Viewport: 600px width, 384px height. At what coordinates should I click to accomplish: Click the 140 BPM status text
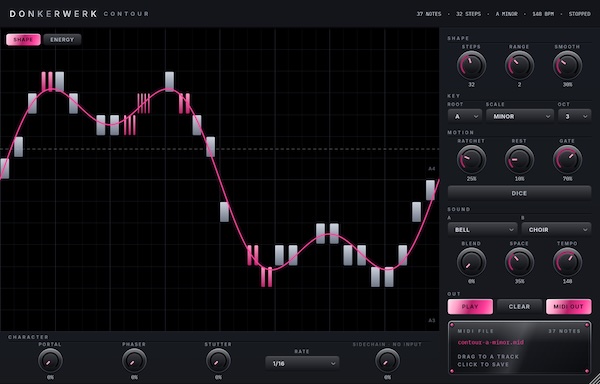pyautogui.click(x=543, y=14)
